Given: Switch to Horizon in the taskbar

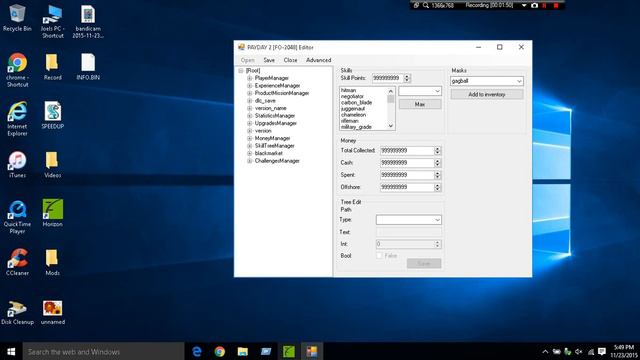Looking at the screenshot, I should tap(289, 351).
